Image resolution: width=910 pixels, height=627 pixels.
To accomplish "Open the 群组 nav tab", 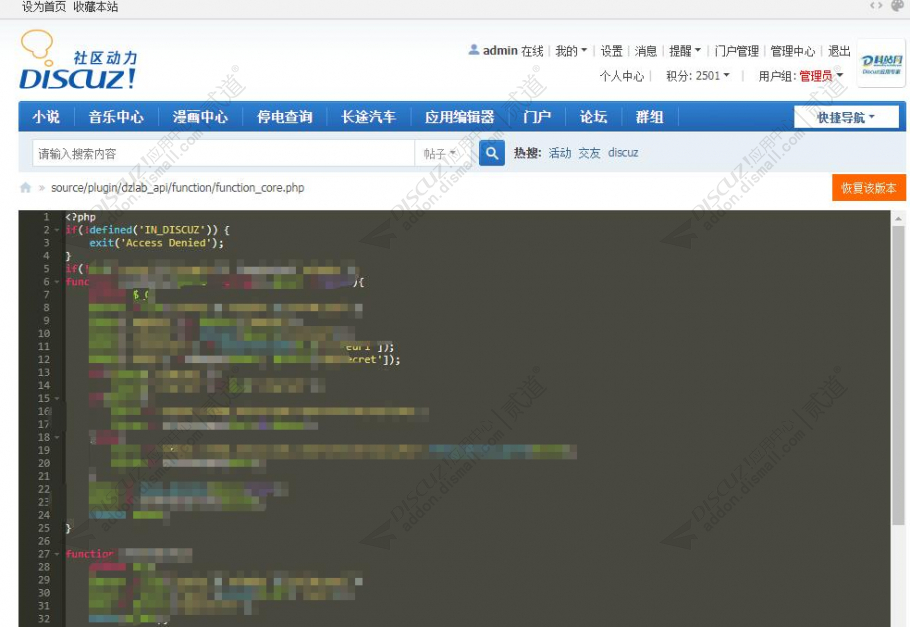I will coord(649,117).
